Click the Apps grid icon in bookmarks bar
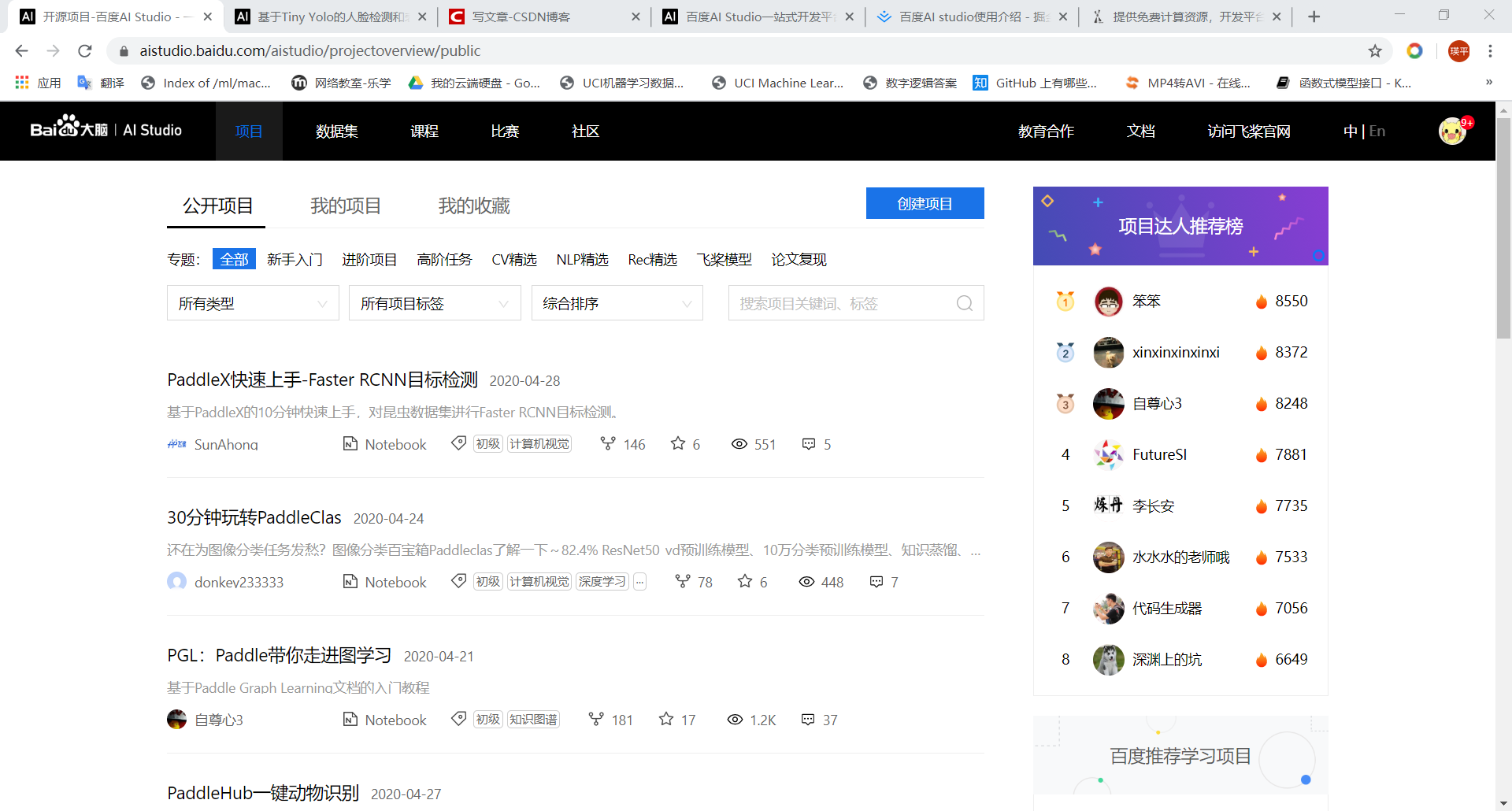 (x=22, y=83)
